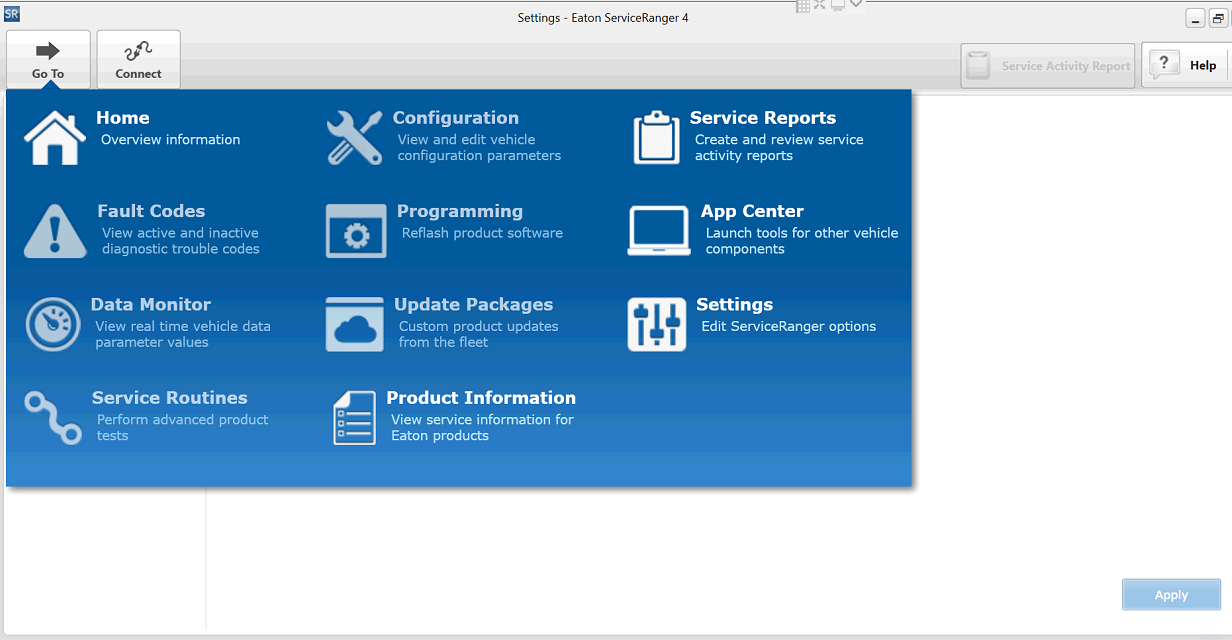Click the Service Routines connector icon
This screenshot has width=1232, height=640.
(53, 417)
